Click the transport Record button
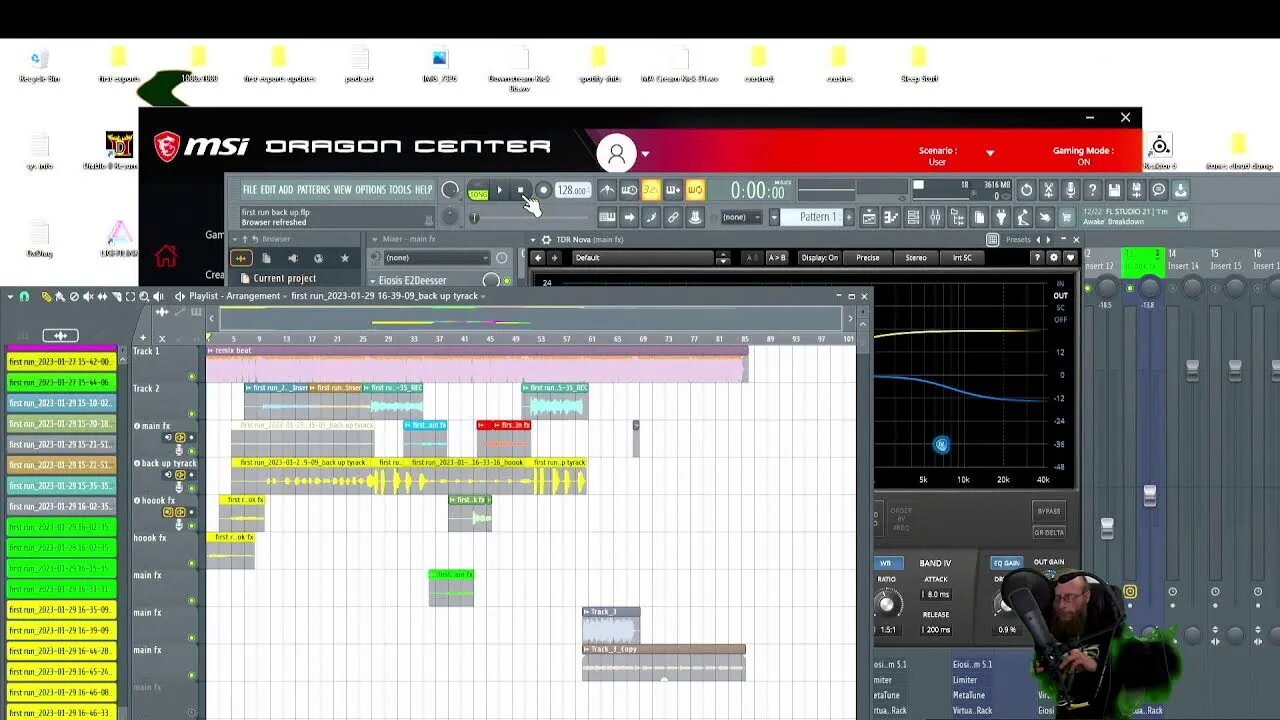Viewport: 1280px width, 720px height. click(543, 190)
